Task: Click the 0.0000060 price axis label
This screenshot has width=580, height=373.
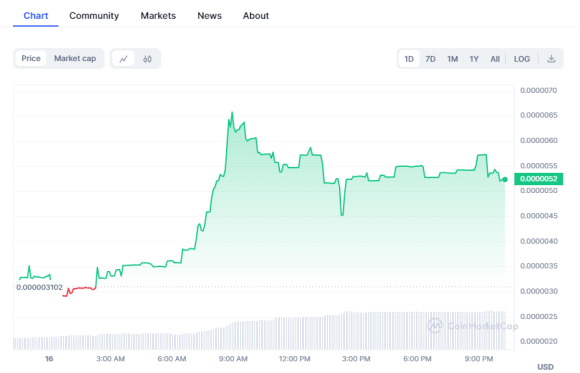Action: pos(539,140)
